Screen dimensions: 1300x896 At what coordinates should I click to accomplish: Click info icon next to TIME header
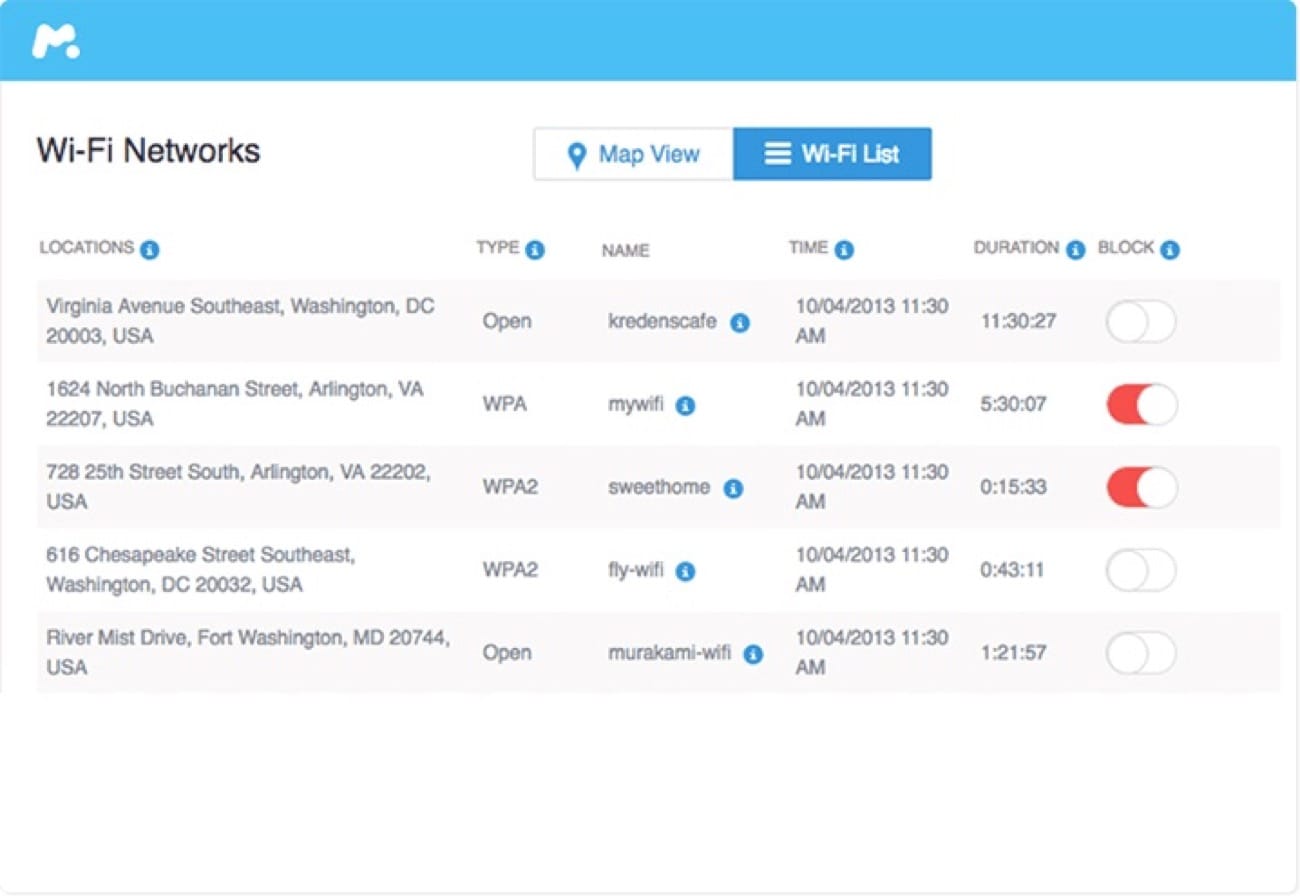point(844,249)
